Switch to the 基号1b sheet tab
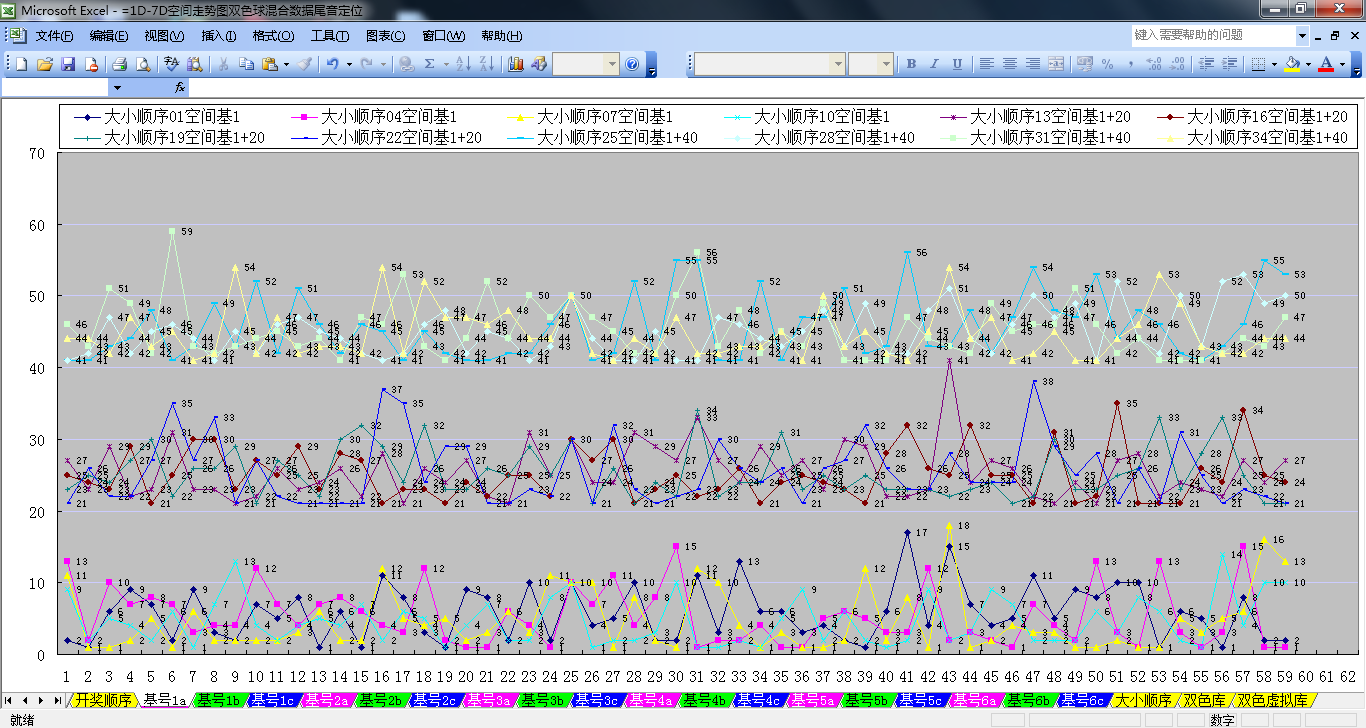Image resolution: width=1366 pixels, height=728 pixels. point(217,700)
